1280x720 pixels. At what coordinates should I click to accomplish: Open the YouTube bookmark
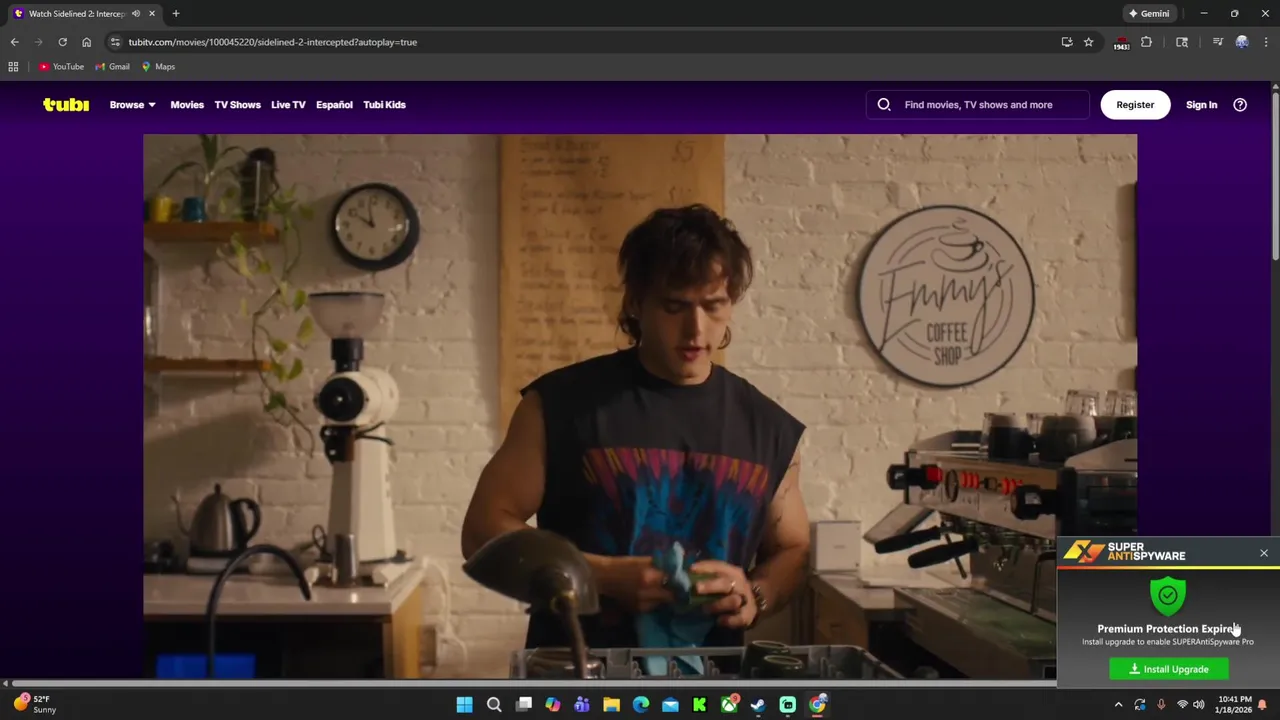[61, 67]
